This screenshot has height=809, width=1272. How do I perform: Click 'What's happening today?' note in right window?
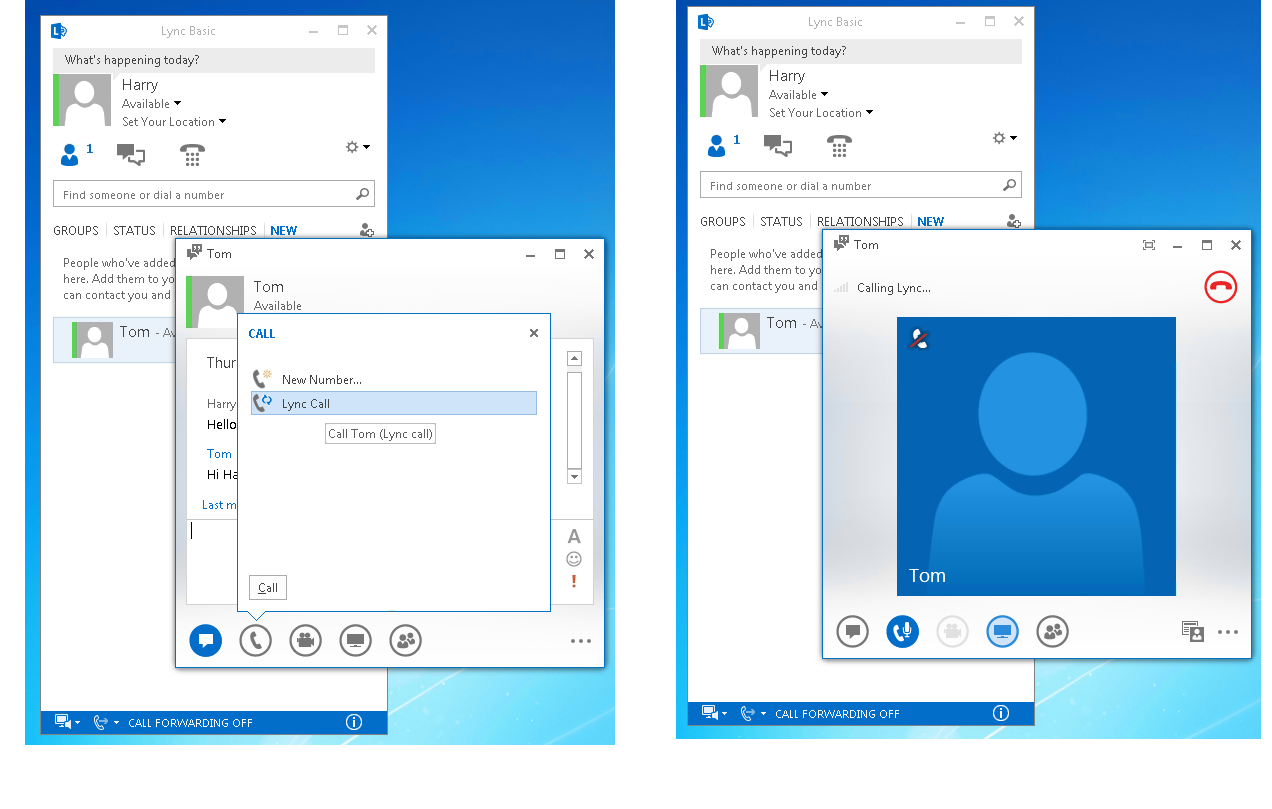861,51
